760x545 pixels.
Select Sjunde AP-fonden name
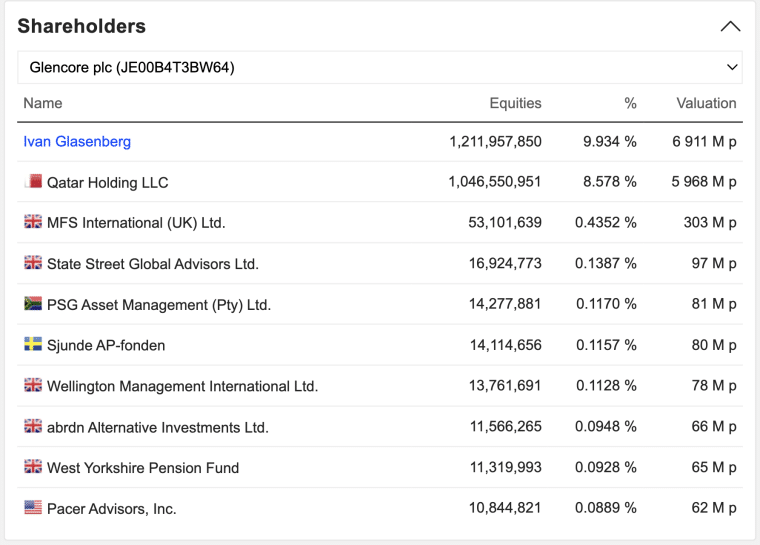(106, 346)
